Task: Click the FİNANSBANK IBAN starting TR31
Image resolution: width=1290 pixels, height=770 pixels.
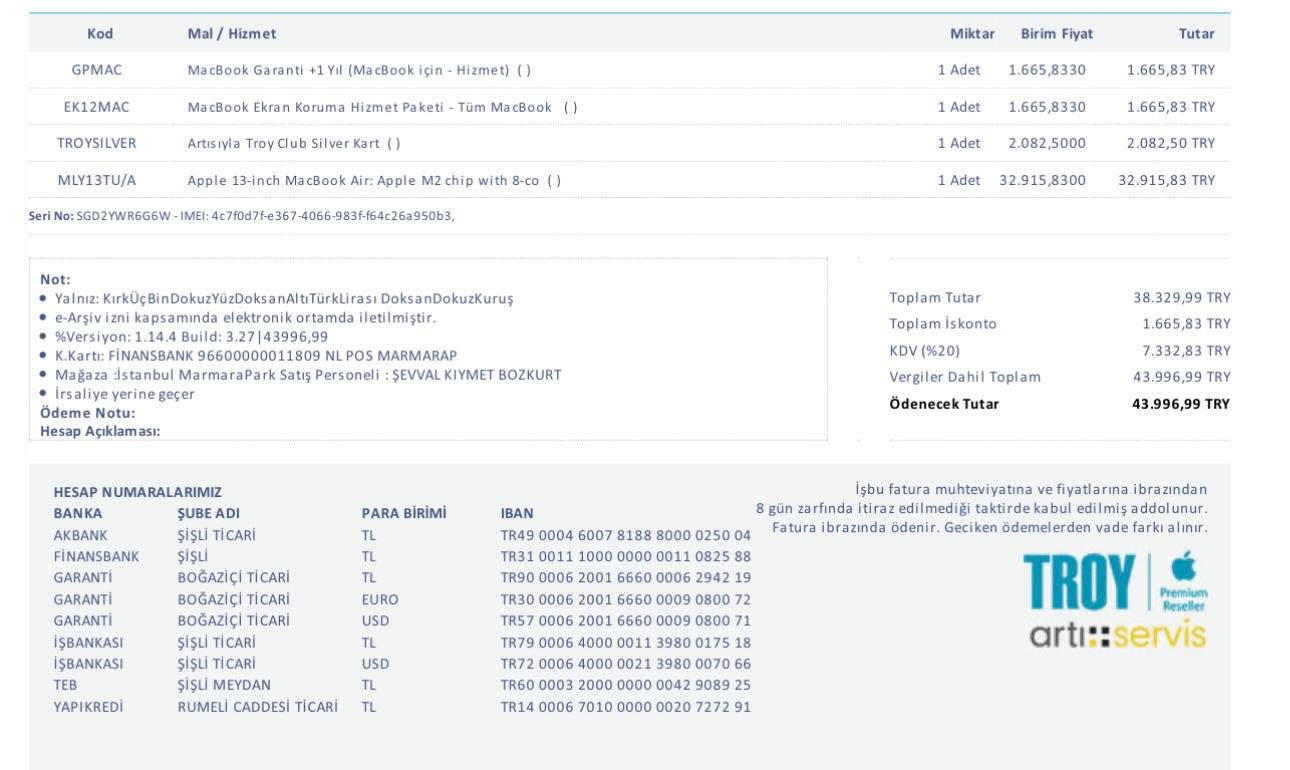Action: click(626, 556)
